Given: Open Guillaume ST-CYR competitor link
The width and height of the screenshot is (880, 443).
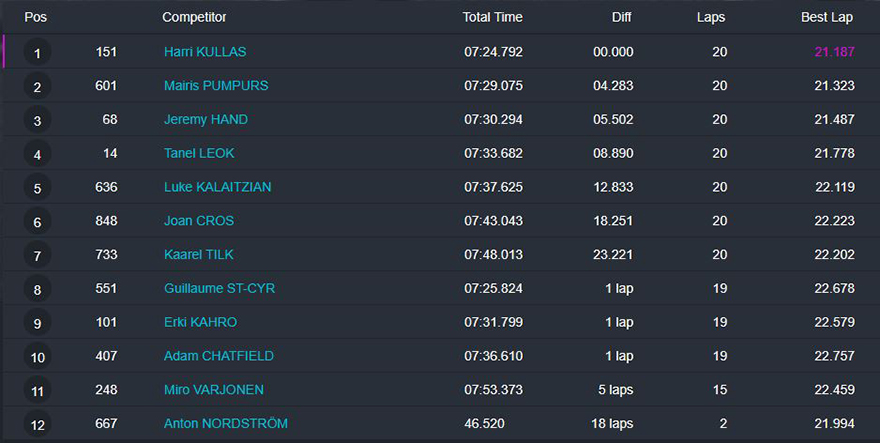Looking at the screenshot, I should [219, 289].
